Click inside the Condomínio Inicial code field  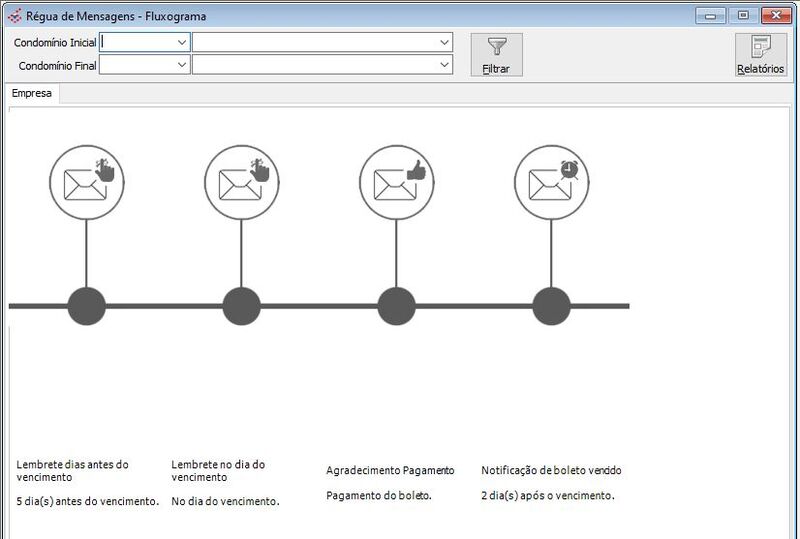(138, 43)
